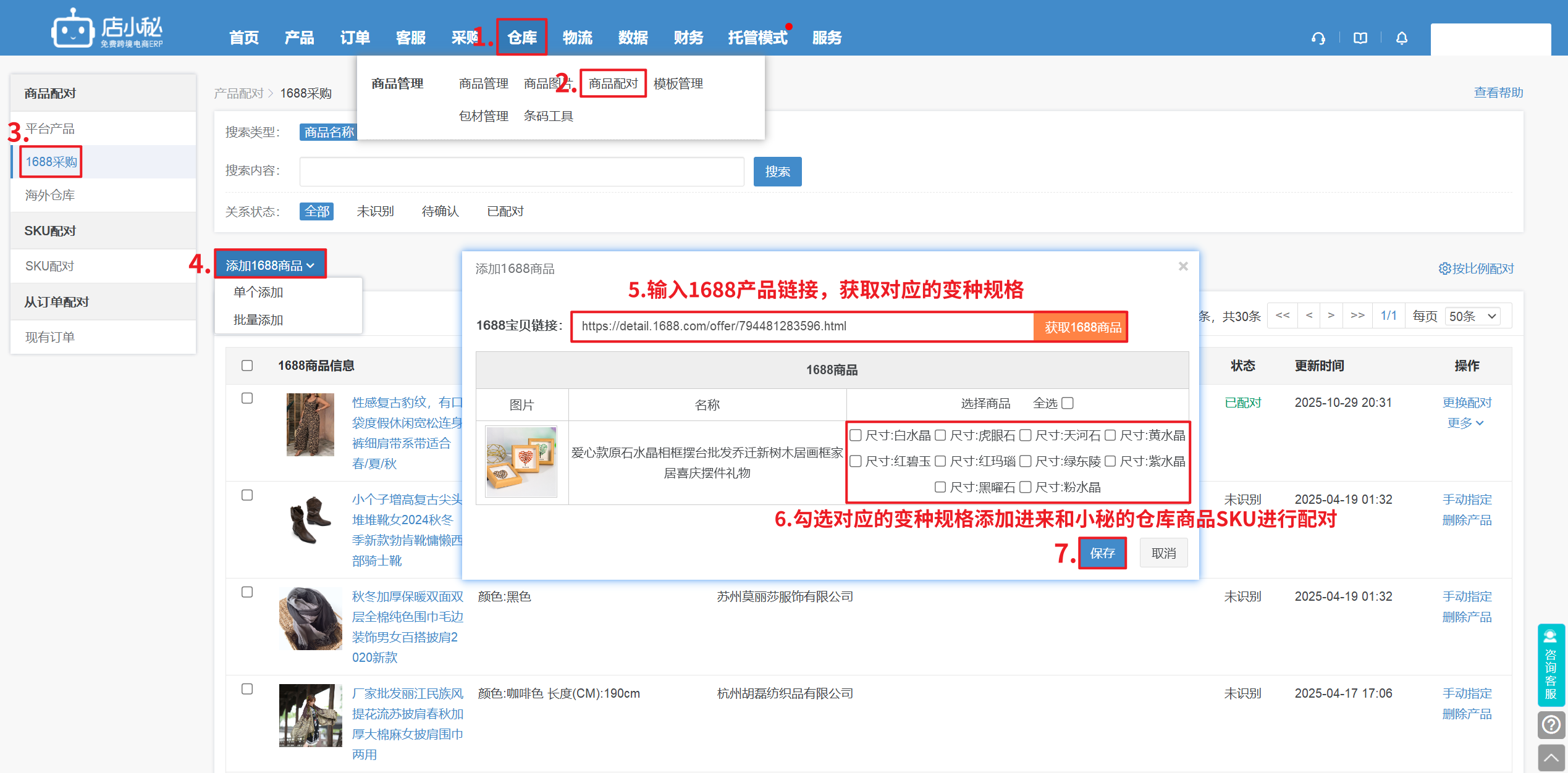Expand the 更多 actions menu
The height and width of the screenshot is (773, 1568).
(1465, 423)
